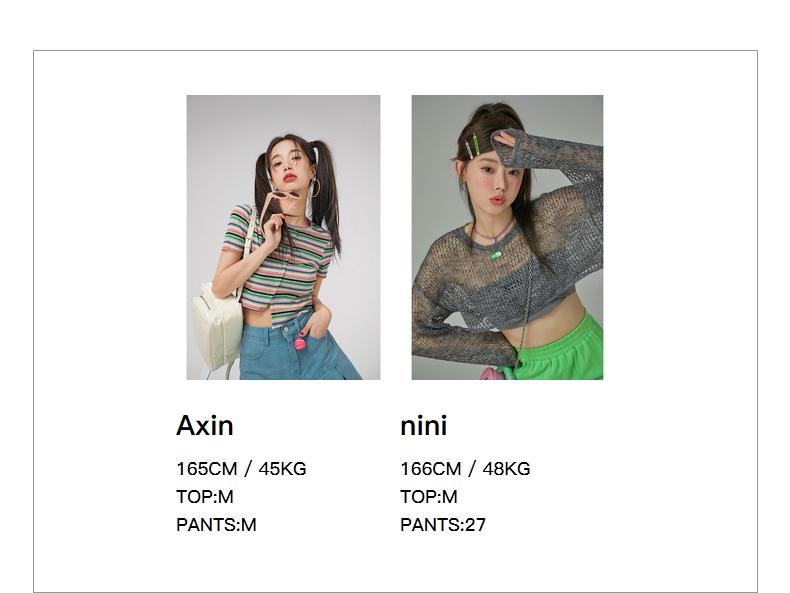Click the PANTS:M size label
790x593 pixels.
[216, 525]
